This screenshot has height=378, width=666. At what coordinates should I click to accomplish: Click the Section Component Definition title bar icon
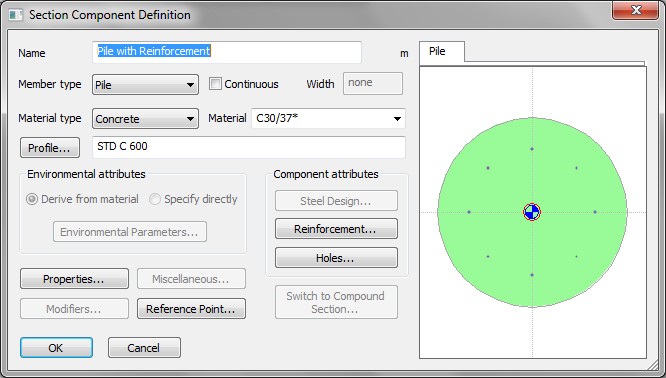tap(16, 15)
